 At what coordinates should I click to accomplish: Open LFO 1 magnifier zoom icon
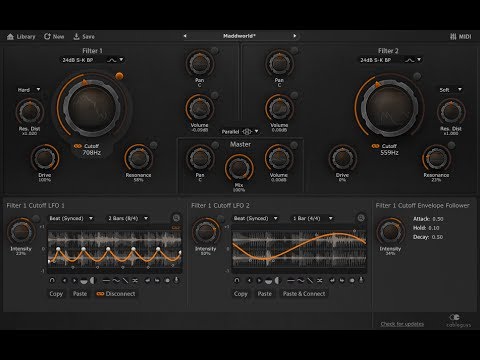176,218
